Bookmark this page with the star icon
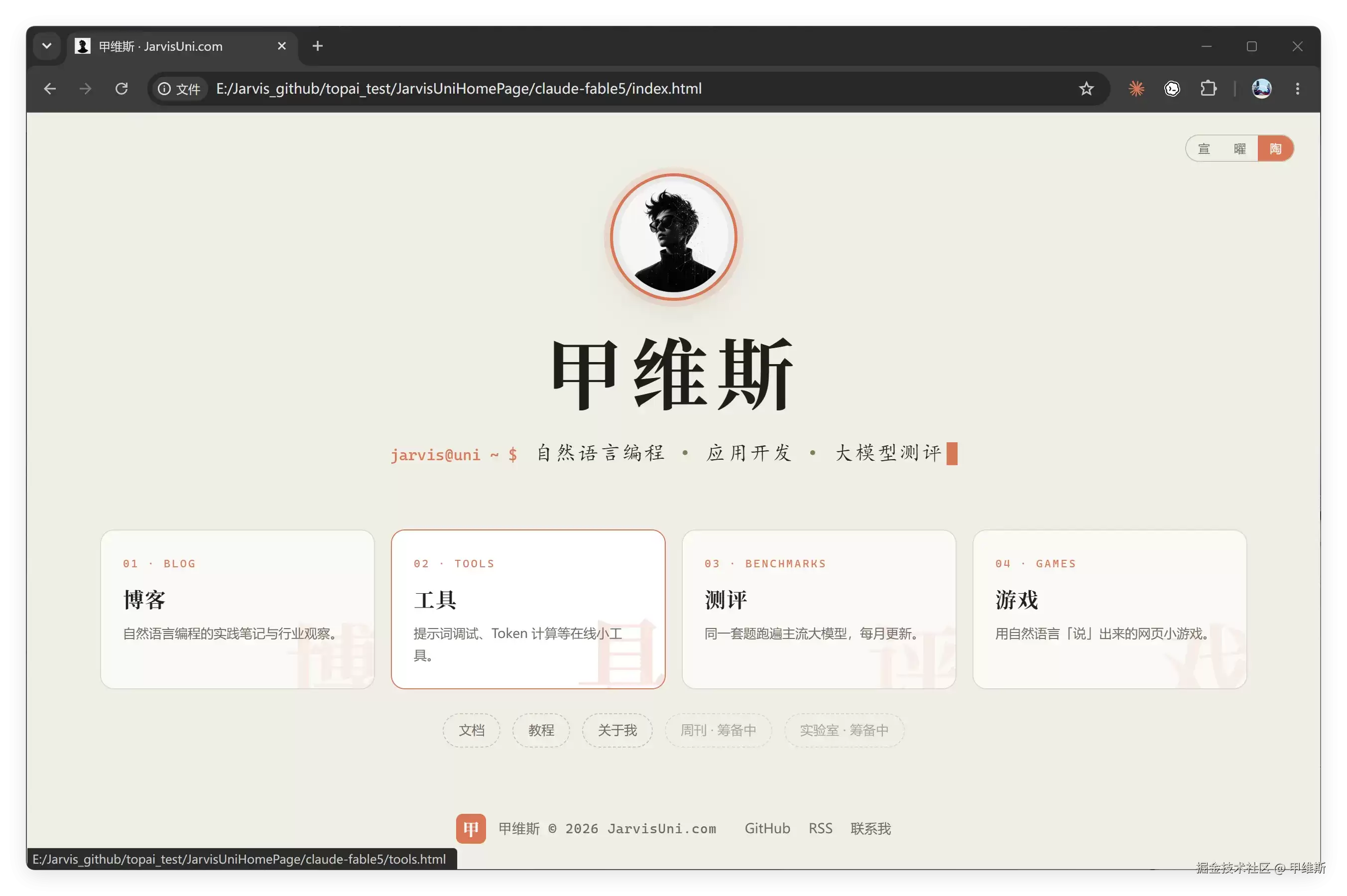Viewport: 1347px width, 896px height. coord(1086,89)
